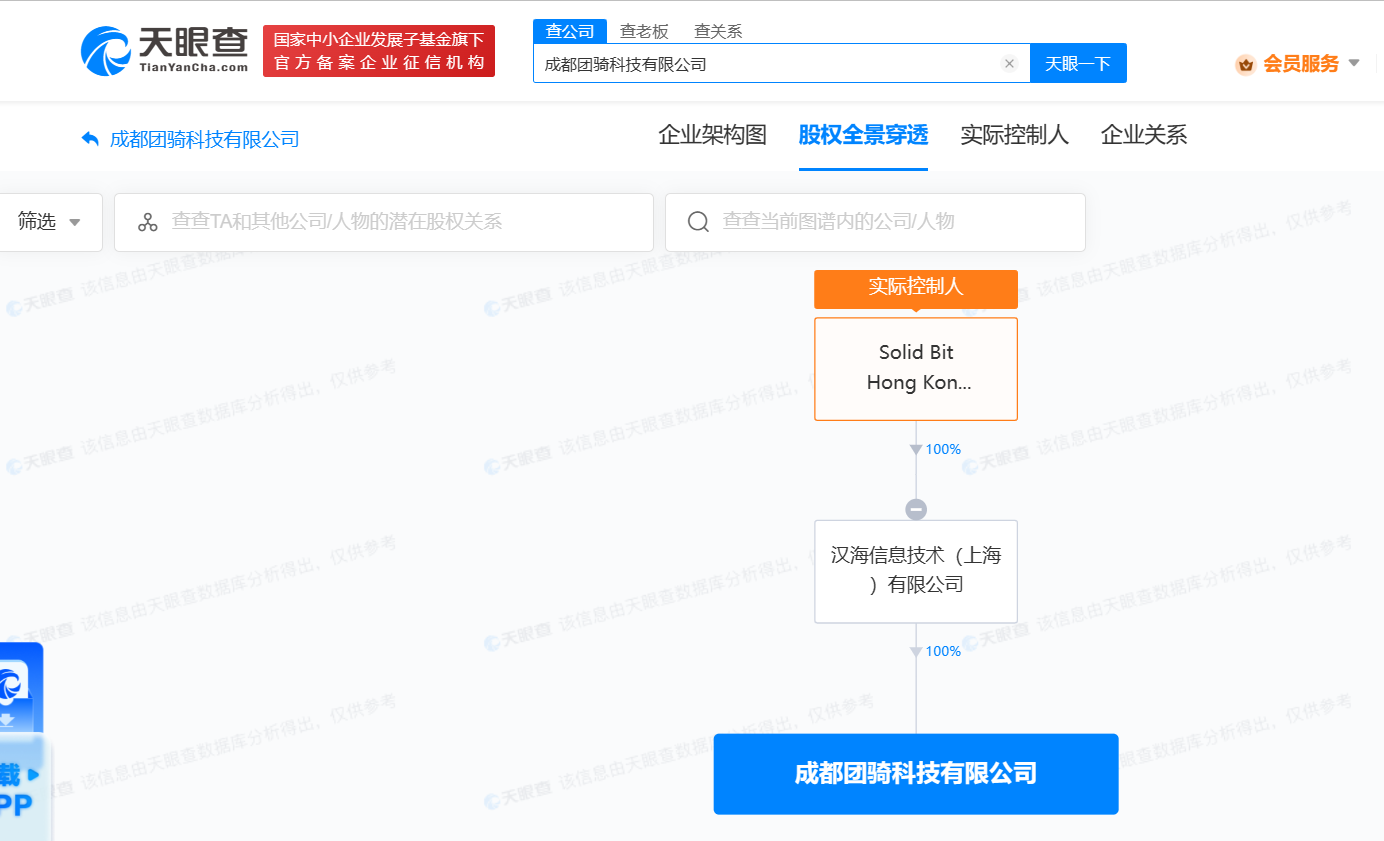This screenshot has width=1384, height=841.
Task: Select the blue 成都团骑科技有限公司 root node
Action: point(916,774)
